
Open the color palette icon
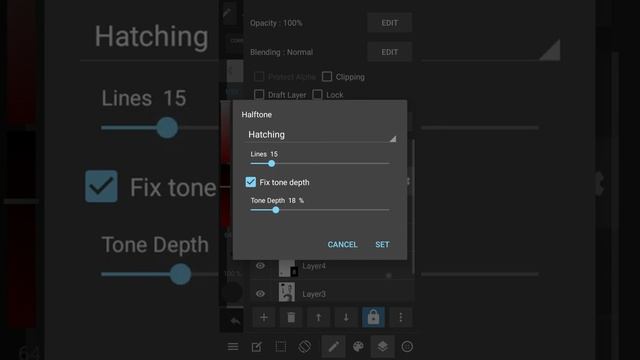point(358,347)
